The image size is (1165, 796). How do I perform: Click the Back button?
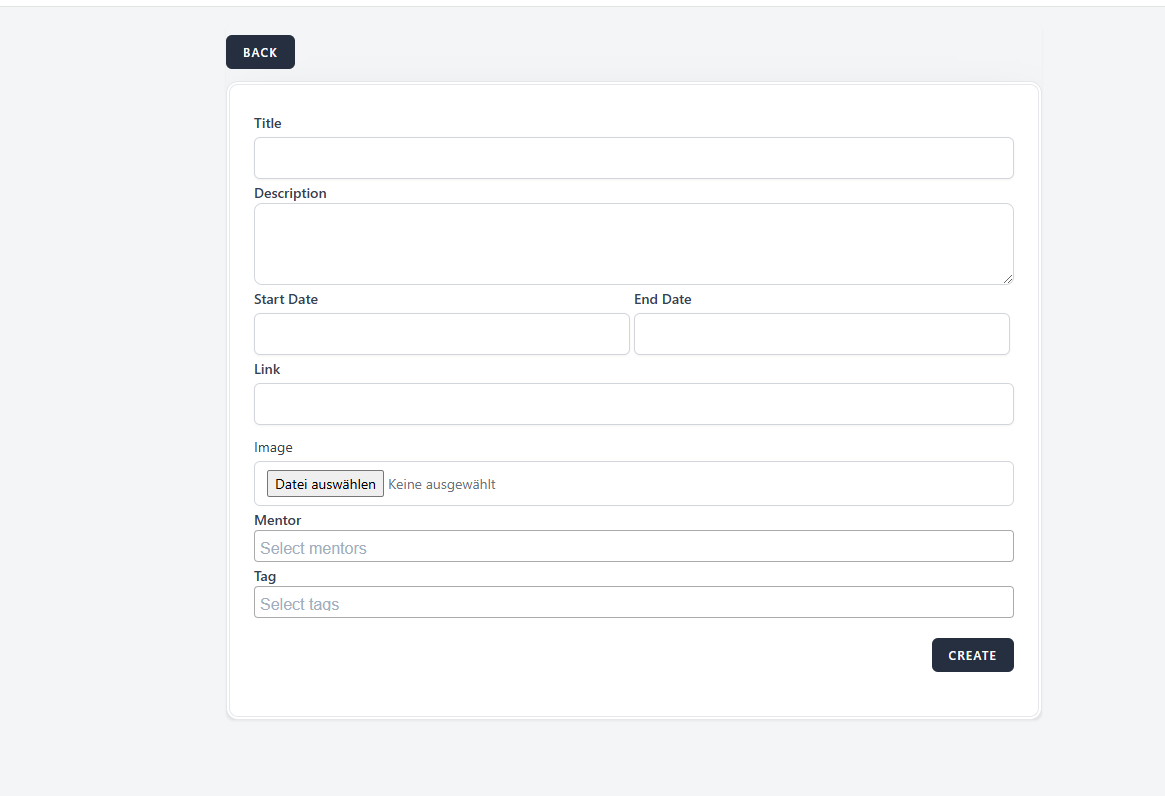(260, 52)
